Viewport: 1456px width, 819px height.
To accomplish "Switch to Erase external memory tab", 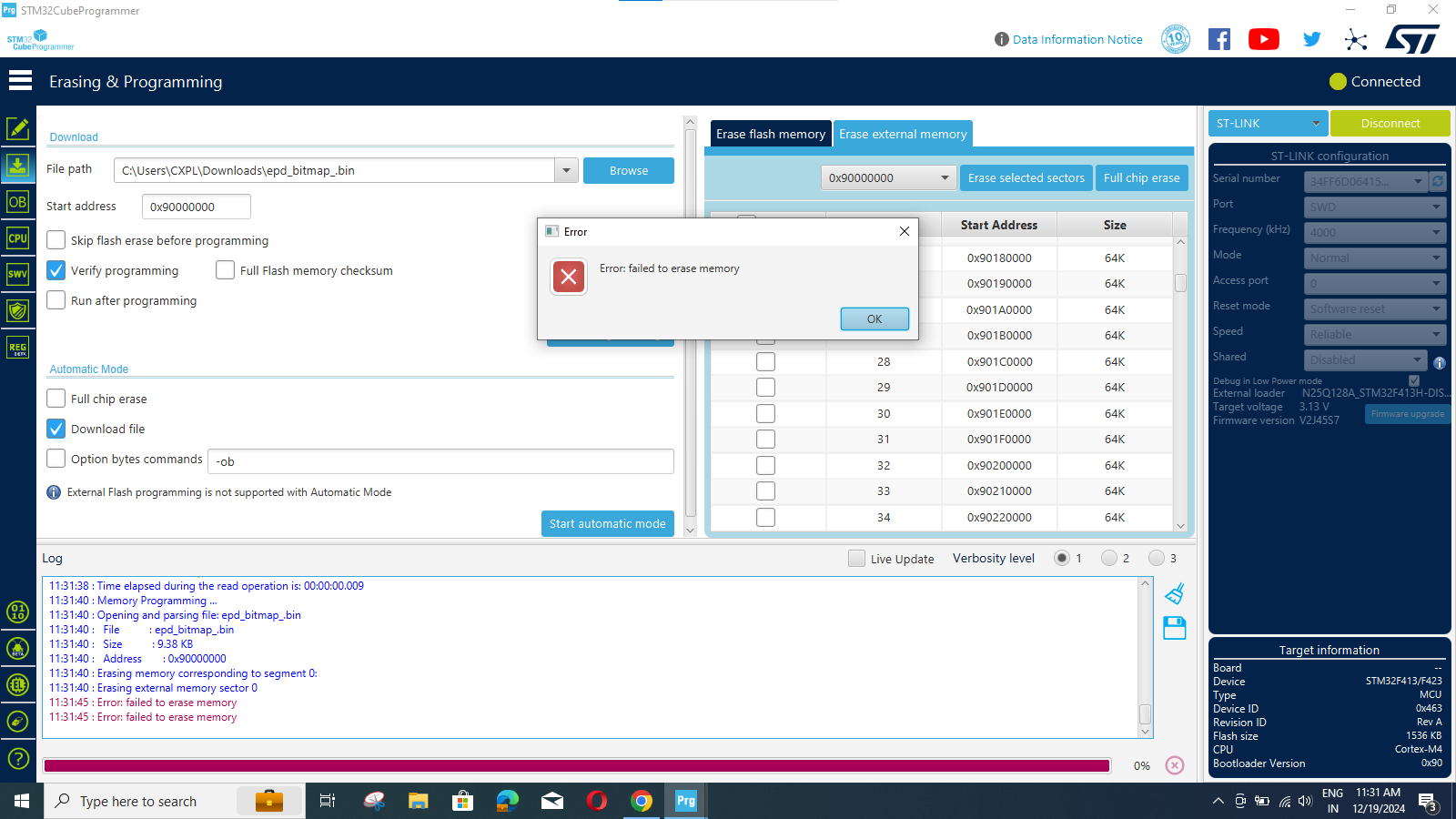I will coord(903,134).
